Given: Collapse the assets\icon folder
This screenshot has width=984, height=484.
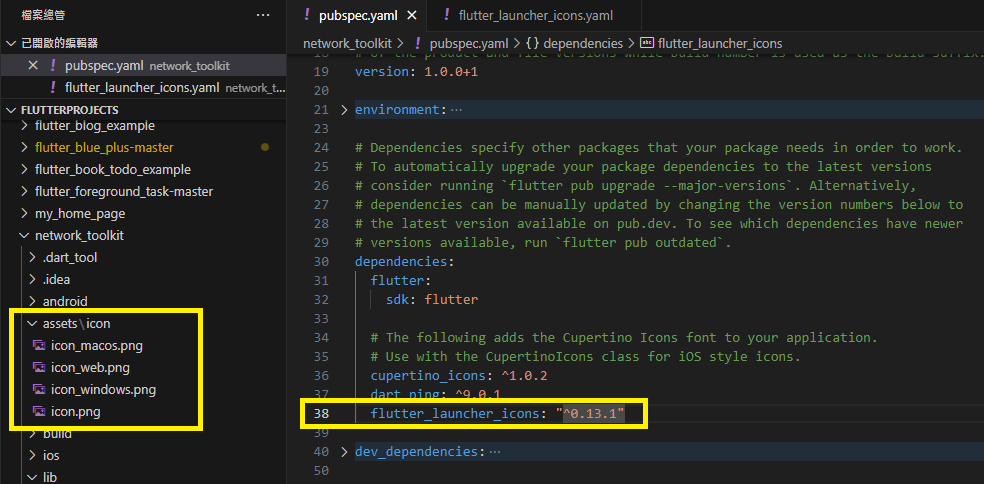Looking at the screenshot, I should click(31, 324).
